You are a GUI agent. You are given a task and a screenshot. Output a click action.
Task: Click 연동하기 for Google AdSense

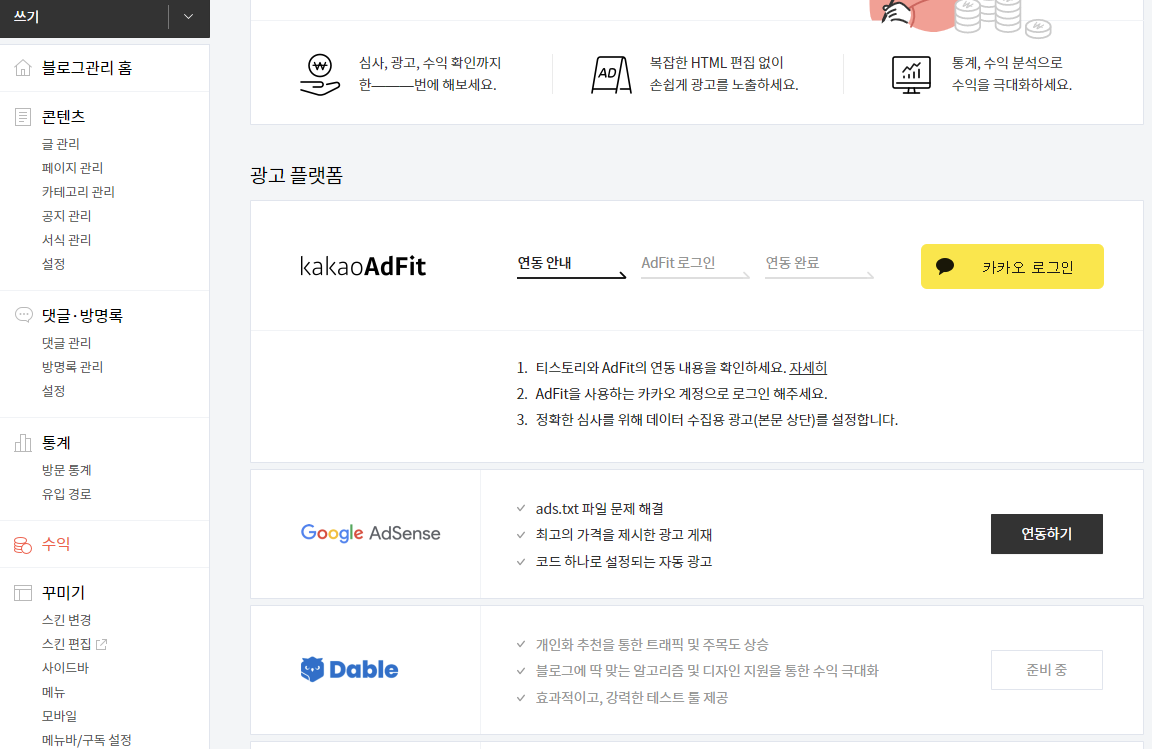(x=1046, y=534)
